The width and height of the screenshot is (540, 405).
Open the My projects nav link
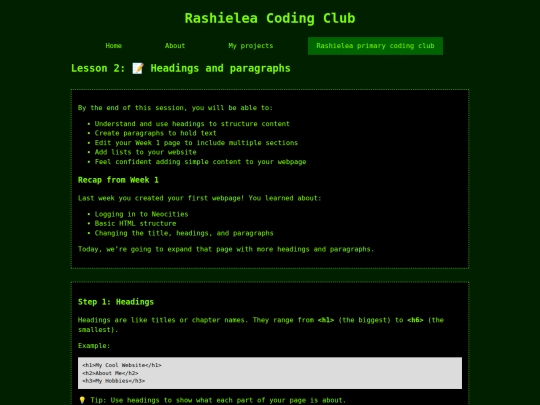click(x=251, y=46)
